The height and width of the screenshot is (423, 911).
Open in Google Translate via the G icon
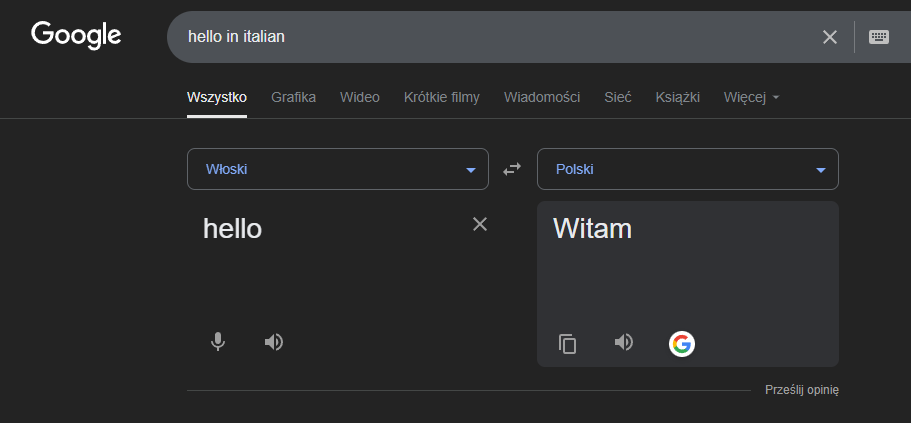tap(682, 344)
